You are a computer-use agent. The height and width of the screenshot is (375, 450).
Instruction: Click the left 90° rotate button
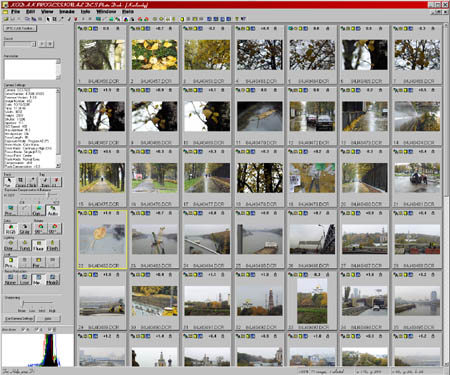pyautogui.click(x=40, y=228)
